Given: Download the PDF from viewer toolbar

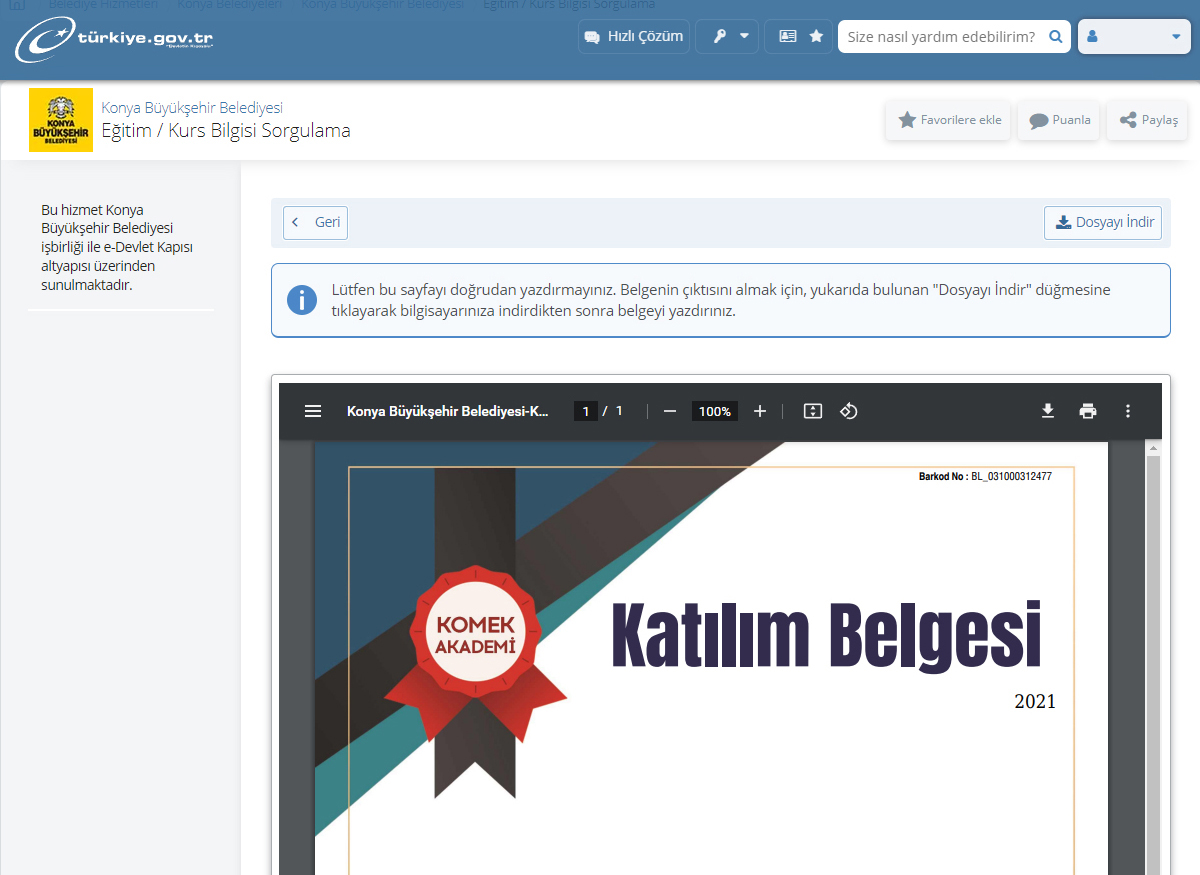Looking at the screenshot, I should coord(1048,411).
